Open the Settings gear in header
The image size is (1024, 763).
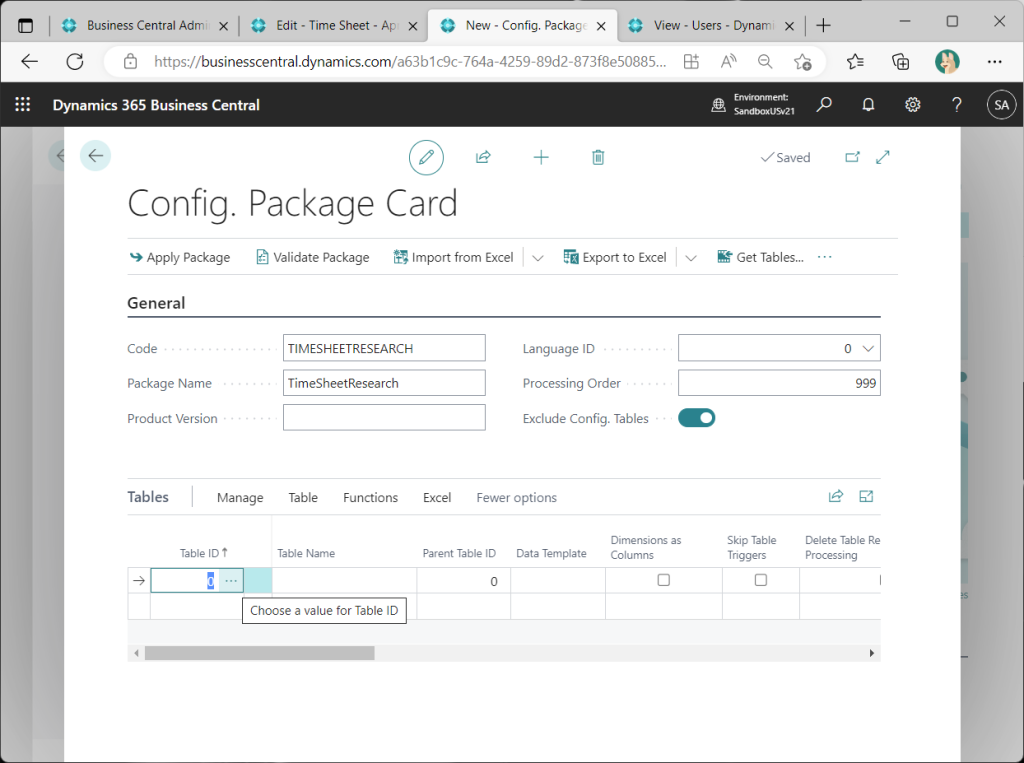[x=912, y=105]
